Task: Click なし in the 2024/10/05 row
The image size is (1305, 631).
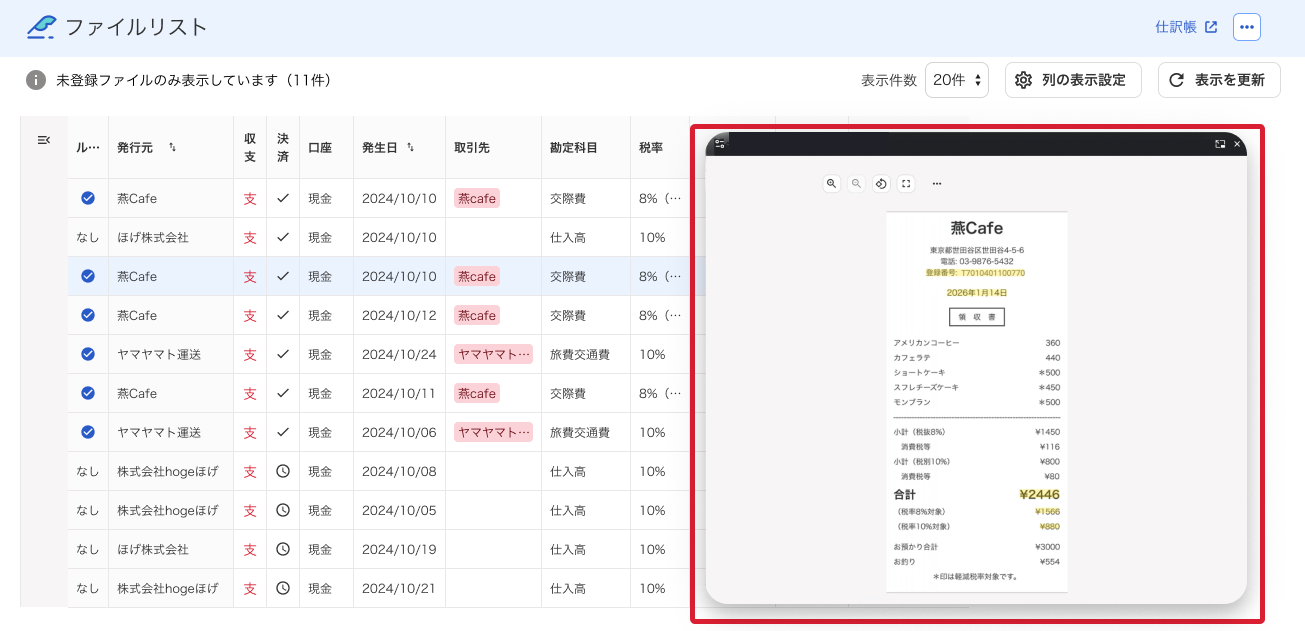Action: 88,510
